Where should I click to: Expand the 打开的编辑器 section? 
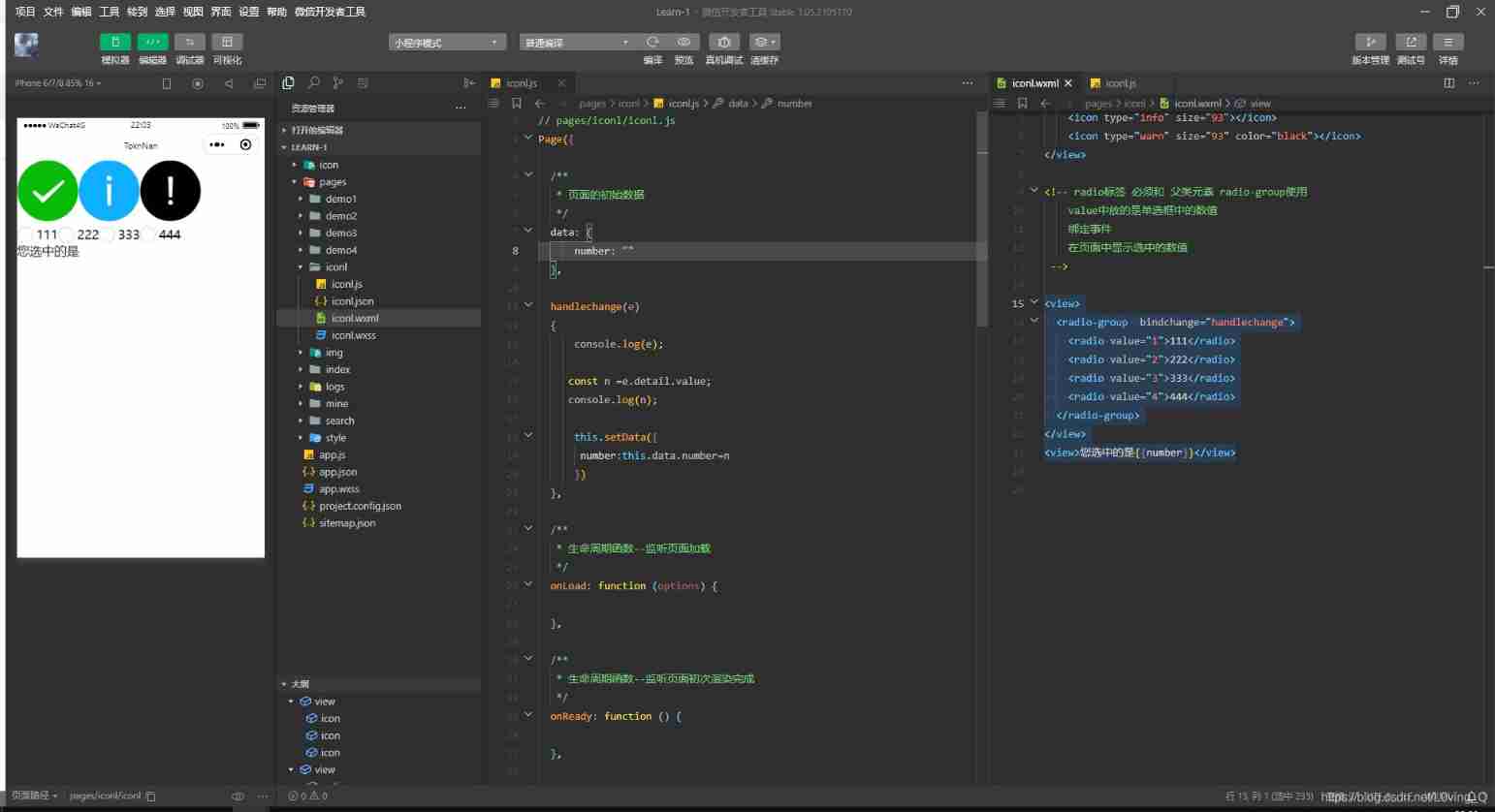284,130
